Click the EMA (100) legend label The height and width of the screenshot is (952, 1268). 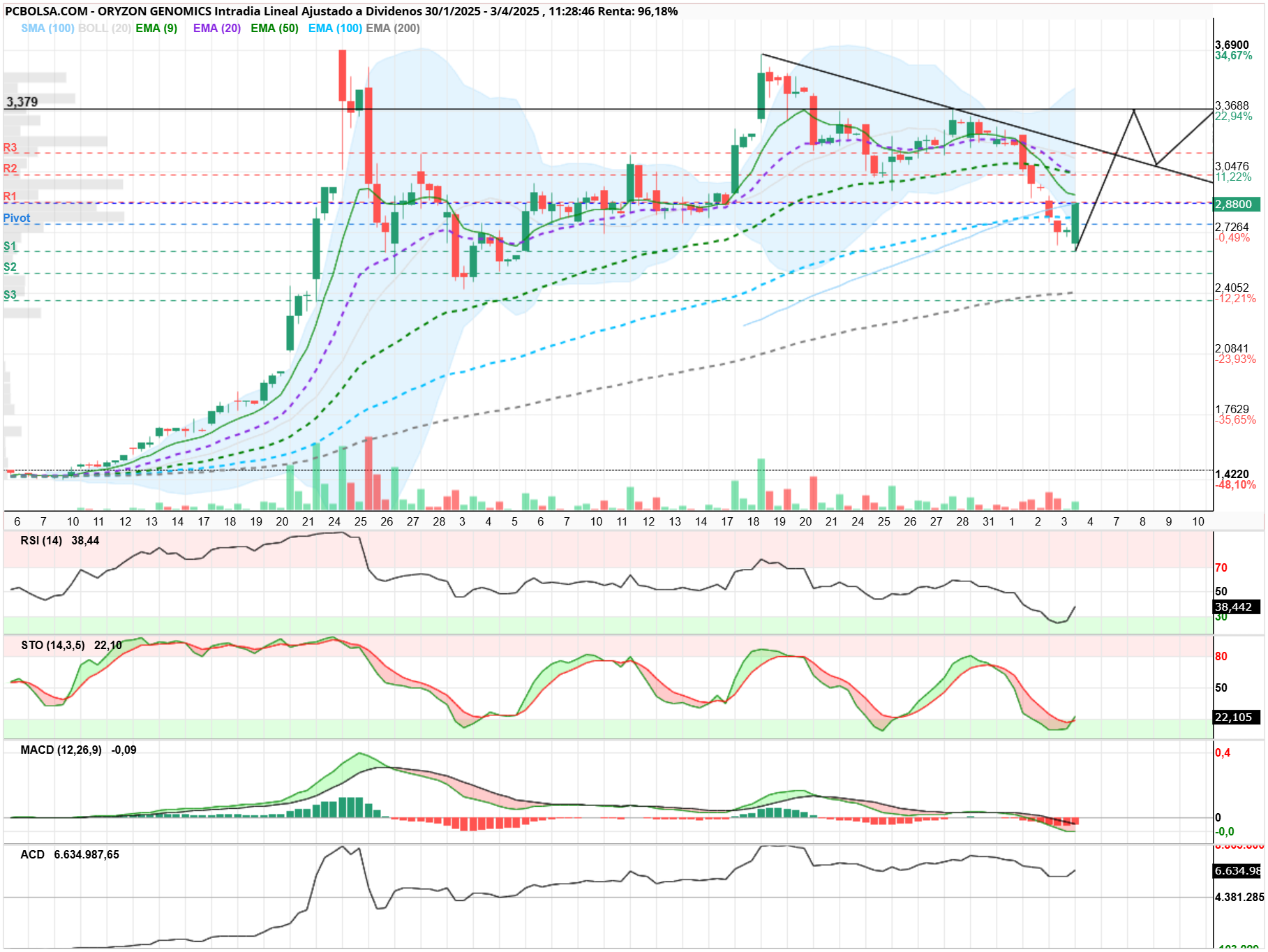click(335, 28)
